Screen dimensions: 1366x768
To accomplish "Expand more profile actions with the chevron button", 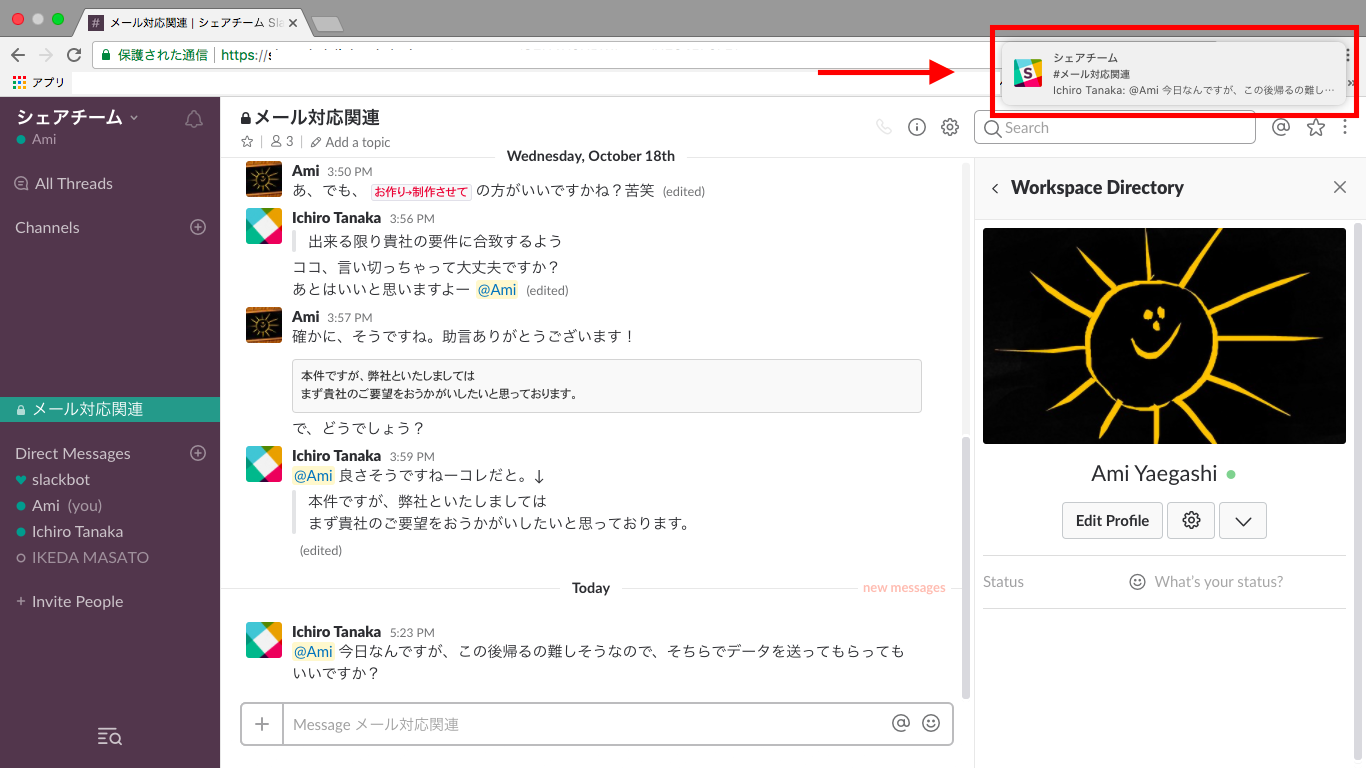I will click(x=1242, y=520).
